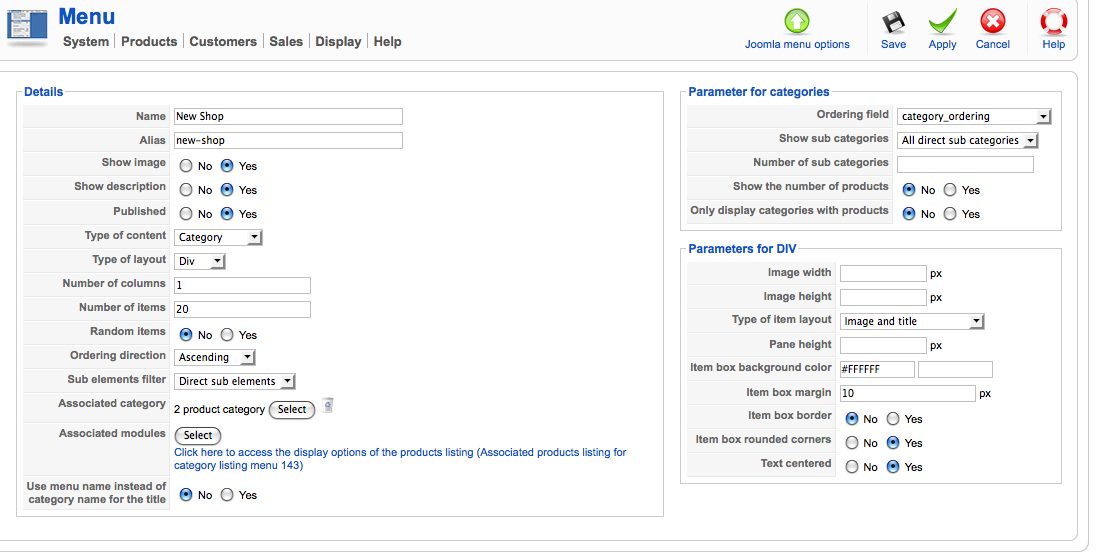The image size is (1096, 557).
Task: Enable Random items Yes option
Action: tap(227, 335)
